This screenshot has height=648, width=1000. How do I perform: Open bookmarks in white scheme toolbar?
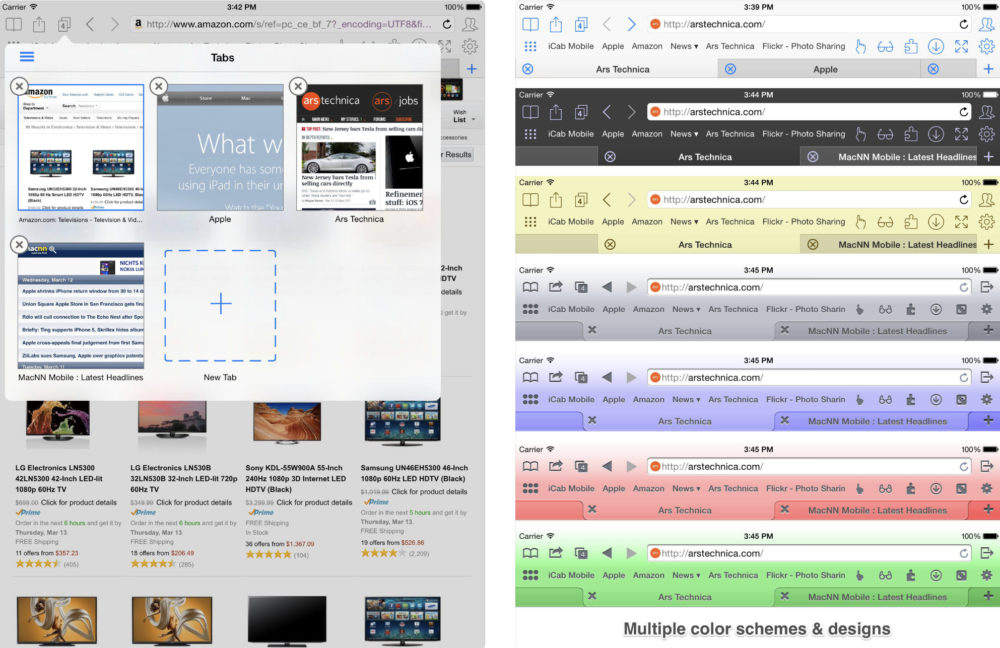(530, 24)
